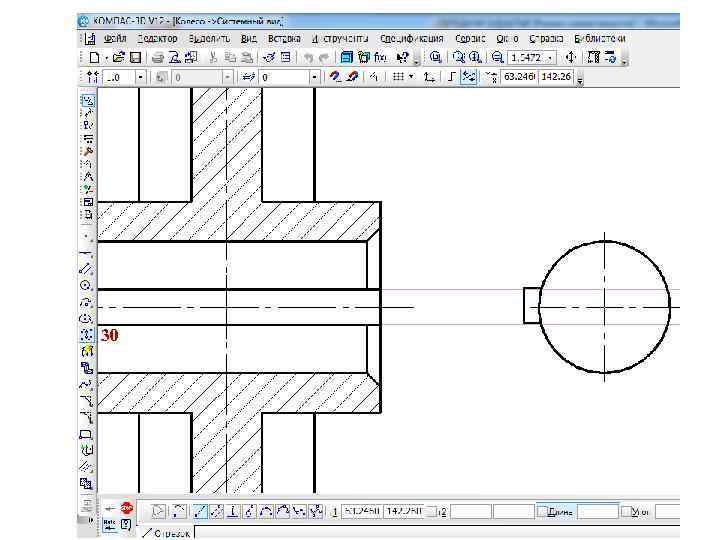Click the Длина value input field
Image resolution: width=720 pixels, height=540 pixels.
click(x=597, y=512)
